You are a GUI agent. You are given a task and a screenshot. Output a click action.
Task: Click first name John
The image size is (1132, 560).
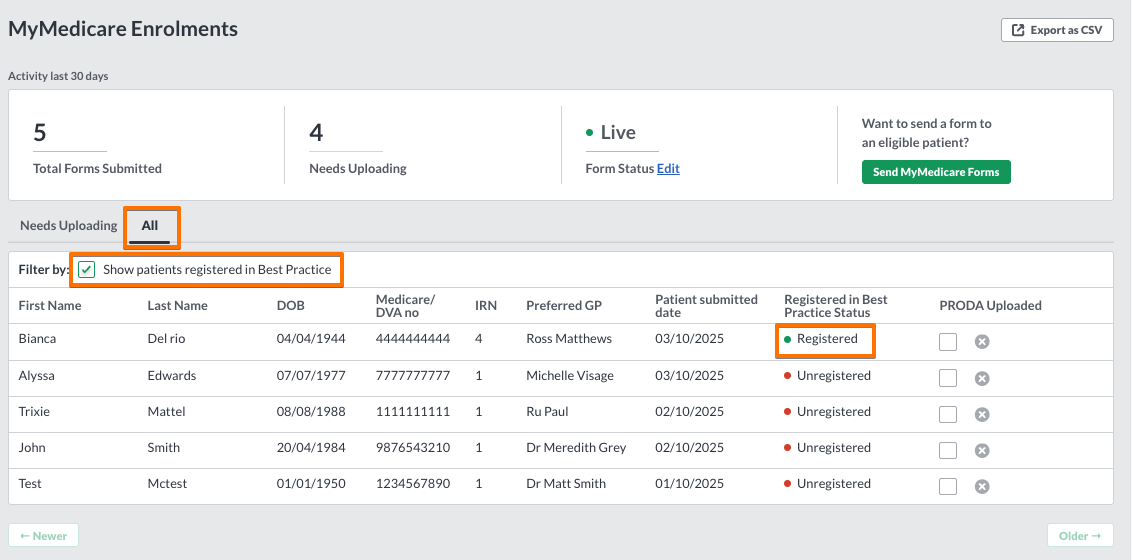tap(32, 447)
